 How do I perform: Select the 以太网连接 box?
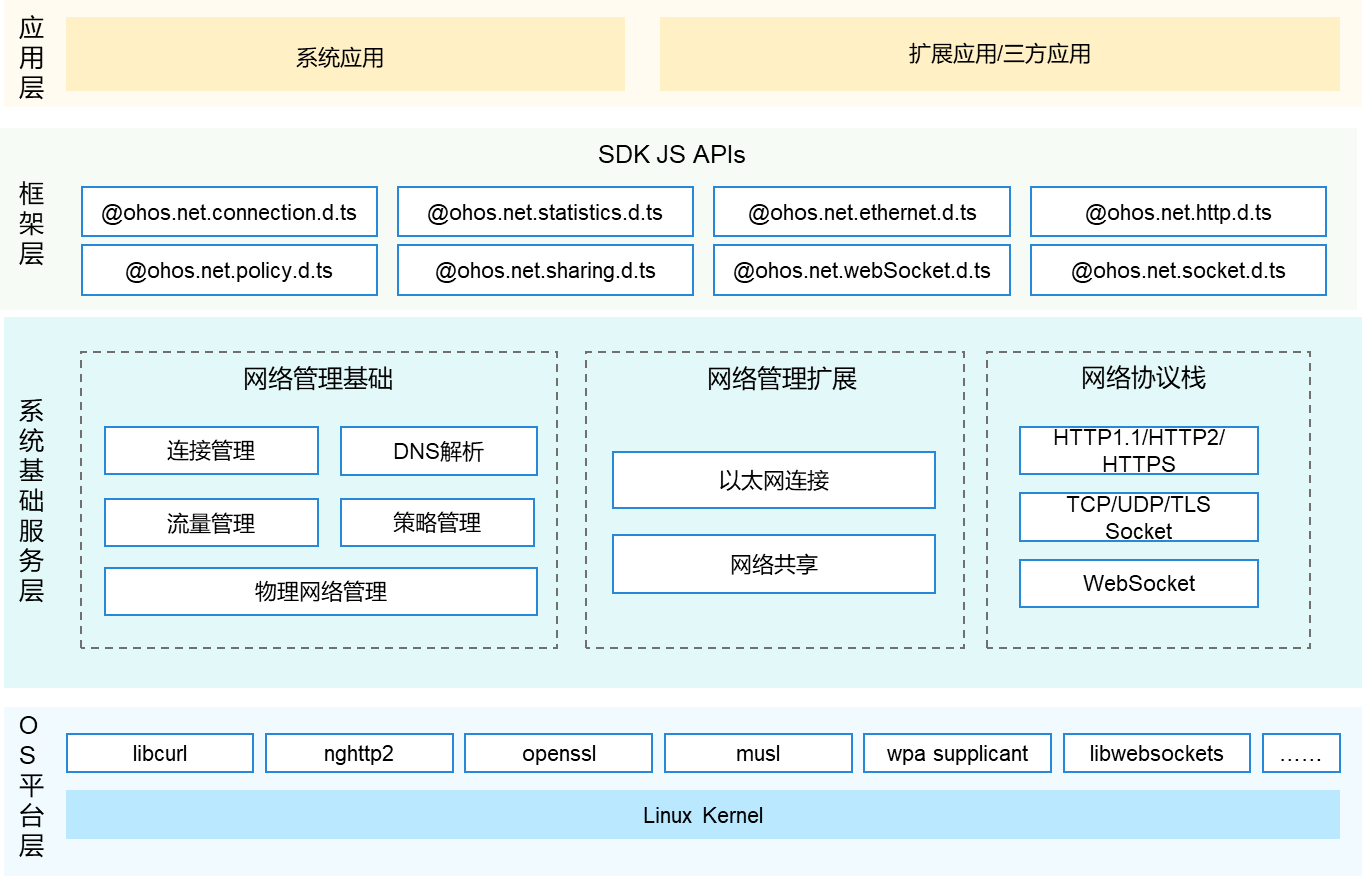point(773,480)
